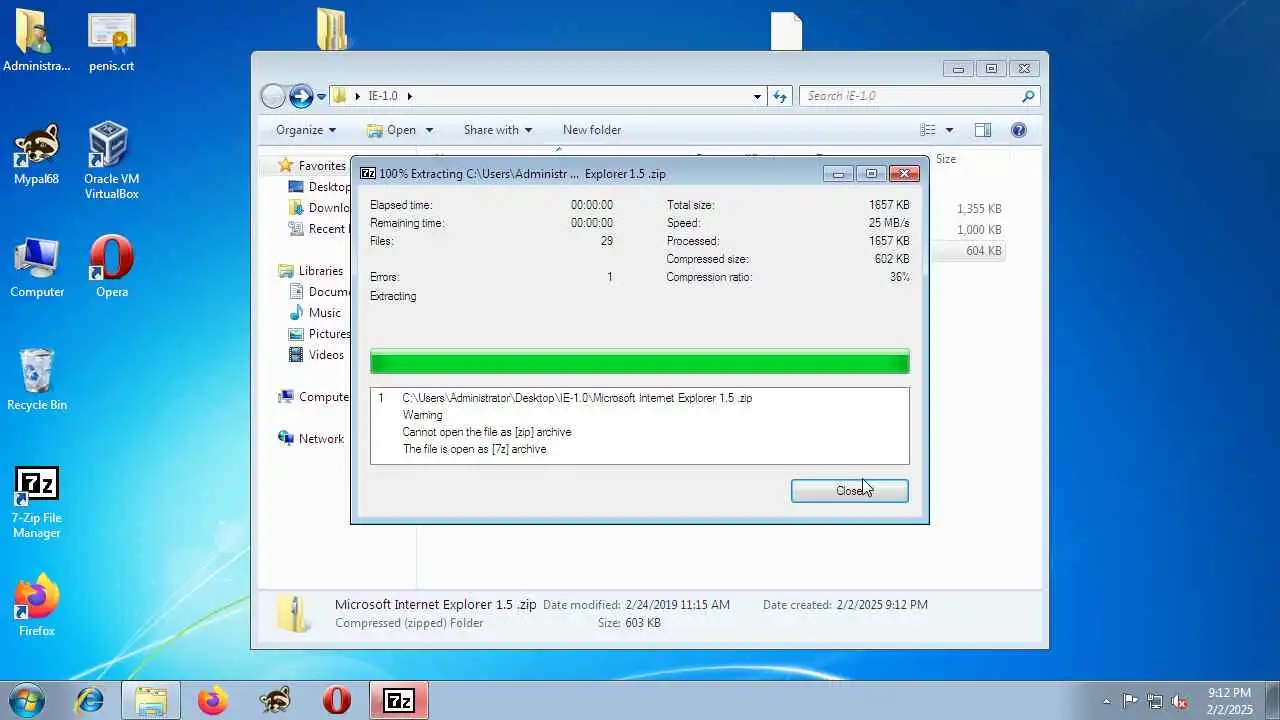This screenshot has height=720, width=1280.
Task: Select the Recycle Bin desktop icon
Action: tap(37, 380)
